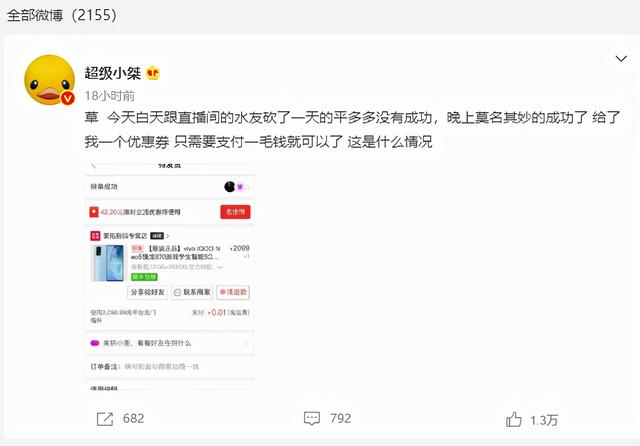Click the yellow duck avatar

50,80
